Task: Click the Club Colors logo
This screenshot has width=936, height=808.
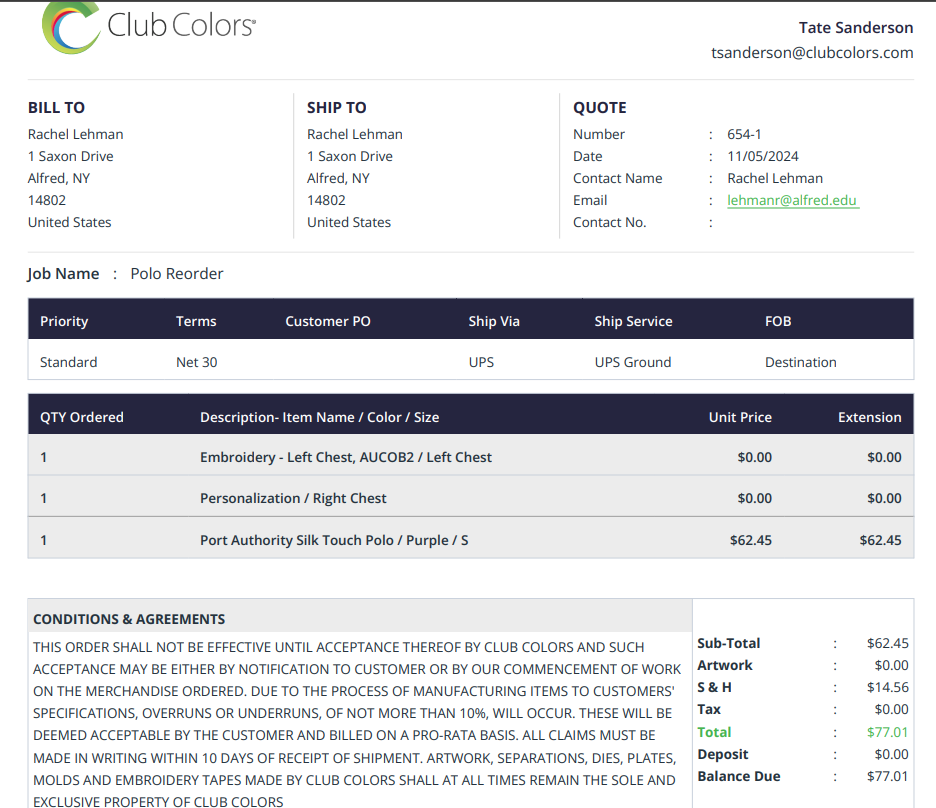Action: coord(149,27)
